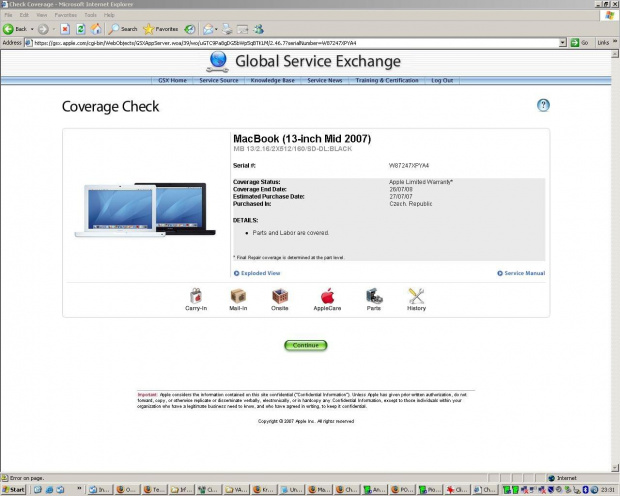Viewport: 620px width, 496px height.
Task: View repair History tools icon
Action: 417,296
